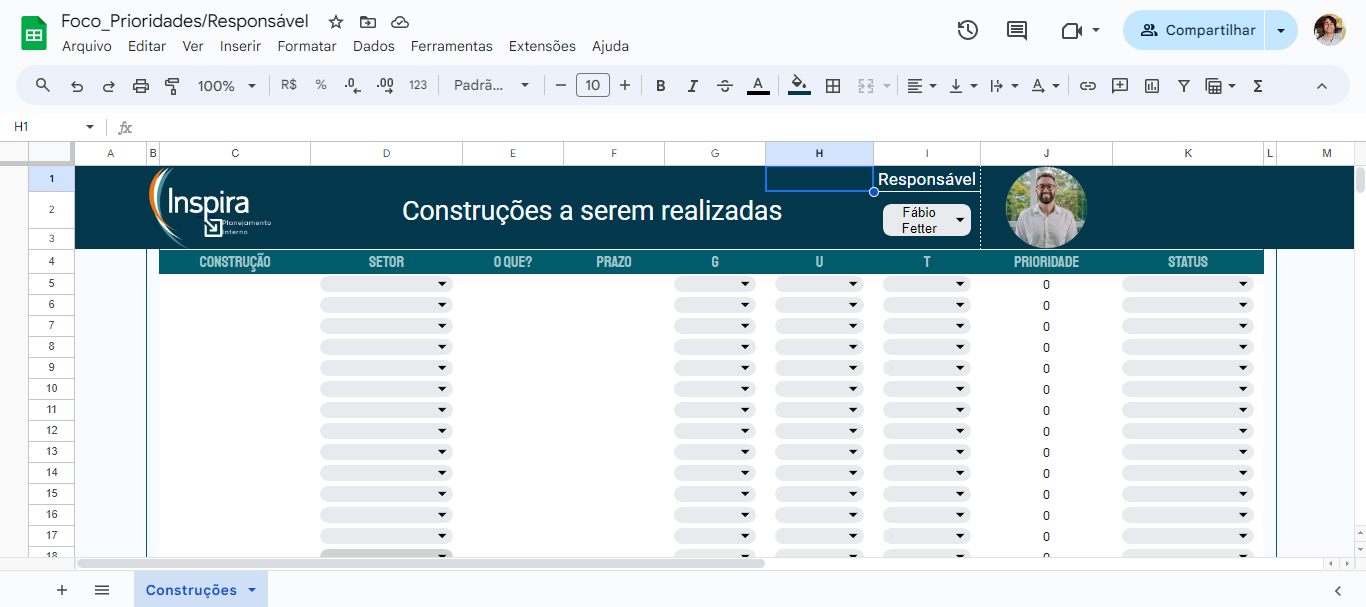This screenshot has height=607, width=1366.
Task: Click the borders grid icon
Action: coord(832,86)
